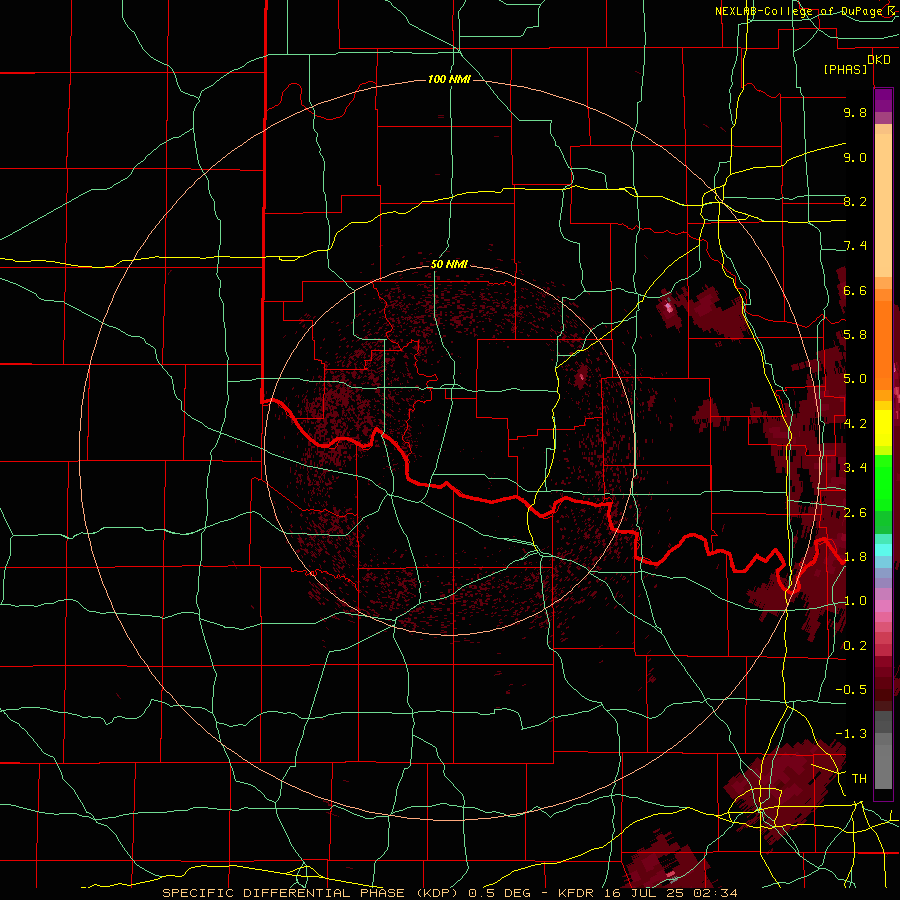Click the 0.5 DEG elevation angle text

pos(499,893)
